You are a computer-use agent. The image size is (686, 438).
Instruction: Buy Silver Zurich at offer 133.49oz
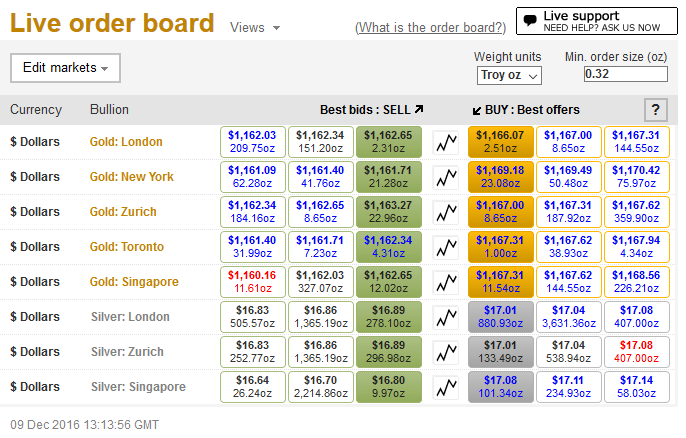(x=500, y=352)
